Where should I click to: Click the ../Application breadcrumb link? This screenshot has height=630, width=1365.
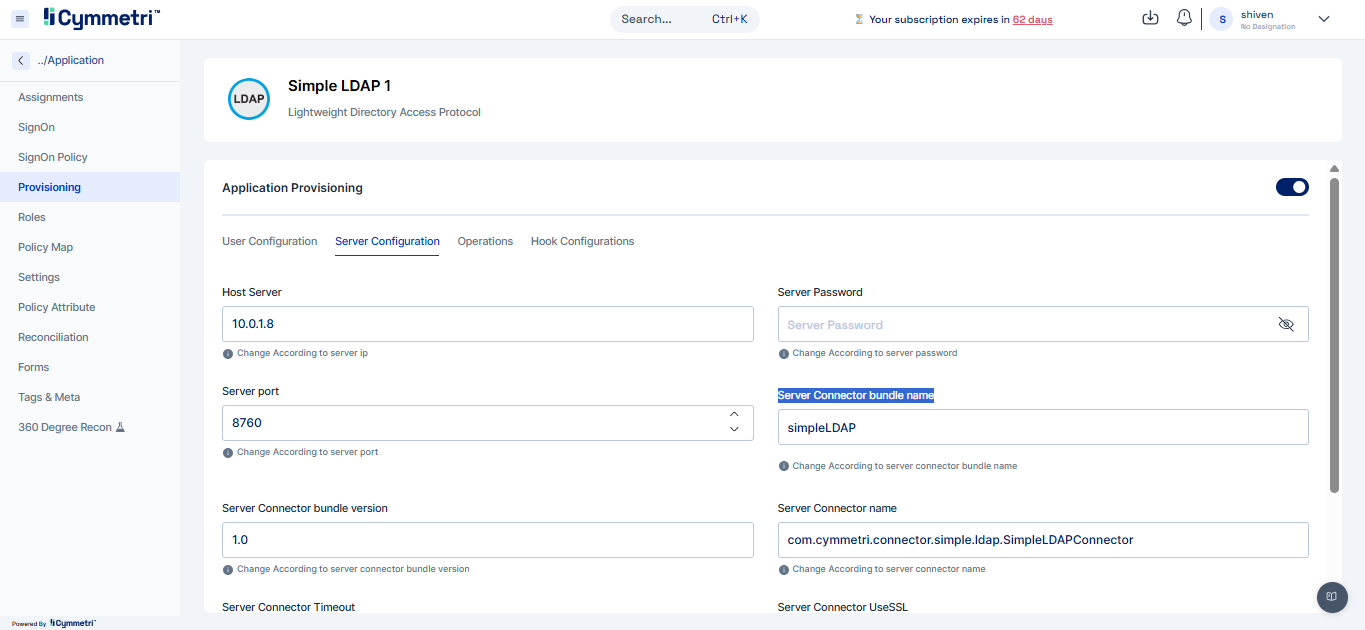(71, 60)
